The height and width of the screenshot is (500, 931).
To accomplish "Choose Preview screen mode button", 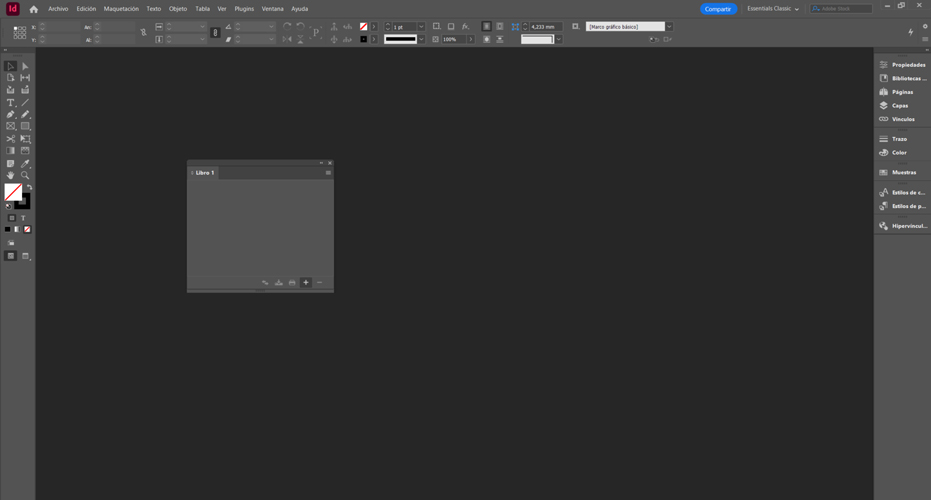I will click(x=26, y=256).
